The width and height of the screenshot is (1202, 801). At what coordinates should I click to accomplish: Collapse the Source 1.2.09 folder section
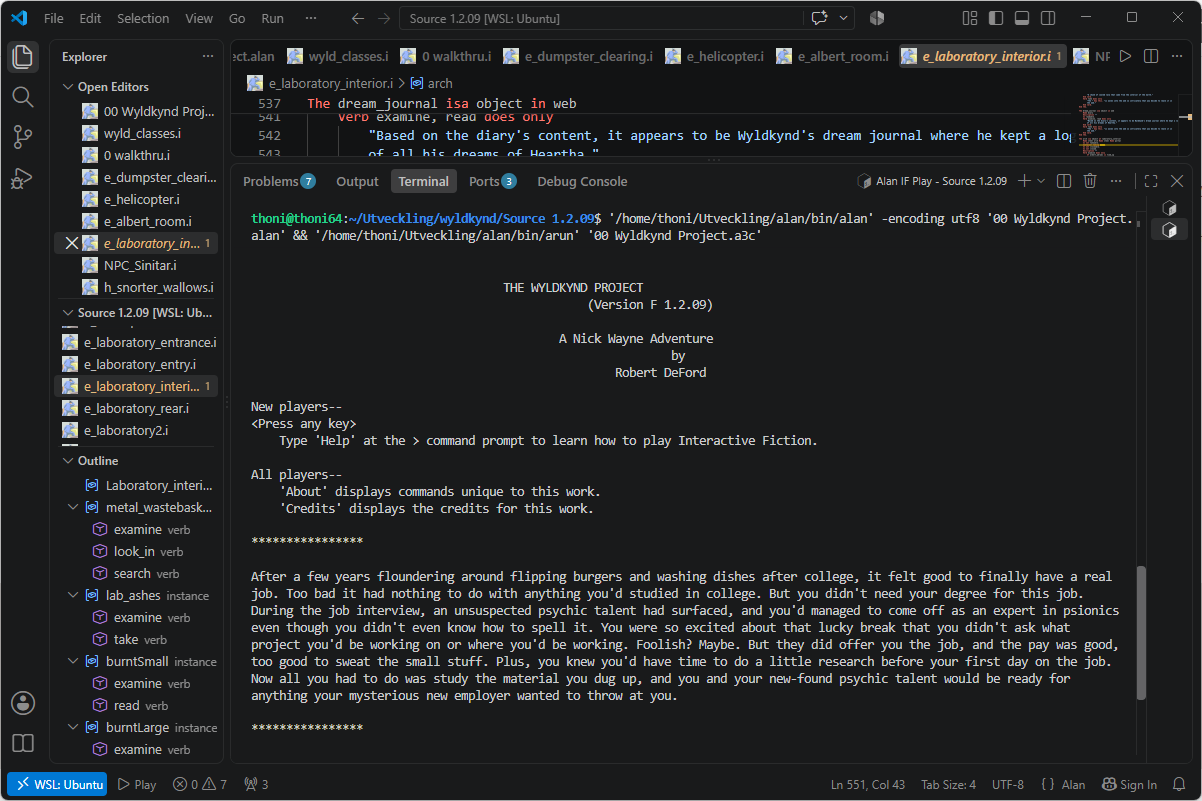(69, 313)
